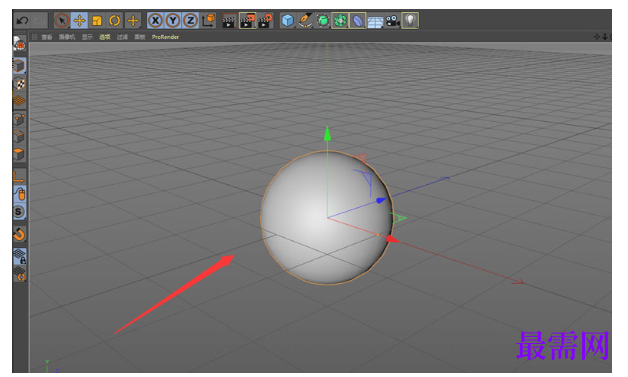Image resolution: width=628 pixels, height=377 pixels.
Task: Toggle the Tweak mode mouse icon
Action: 20,194
